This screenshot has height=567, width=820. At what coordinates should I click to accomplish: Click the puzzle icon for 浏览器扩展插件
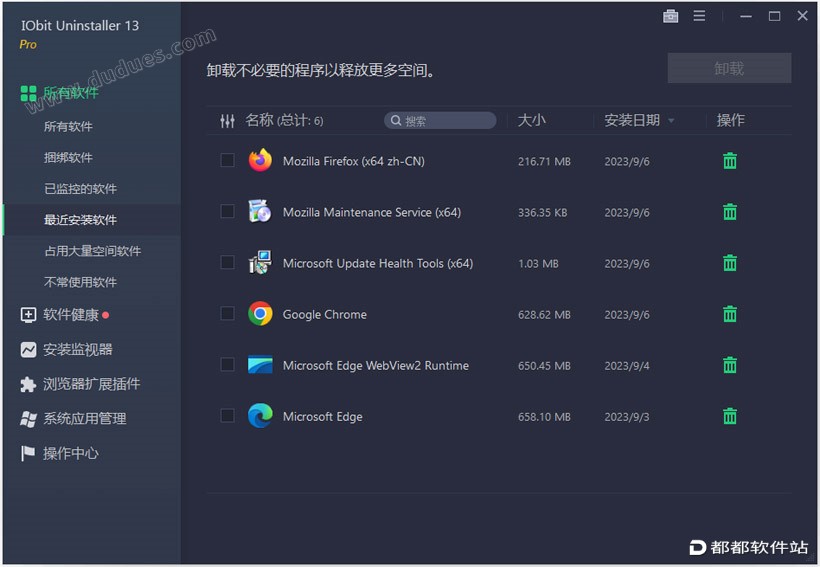click(28, 384)
